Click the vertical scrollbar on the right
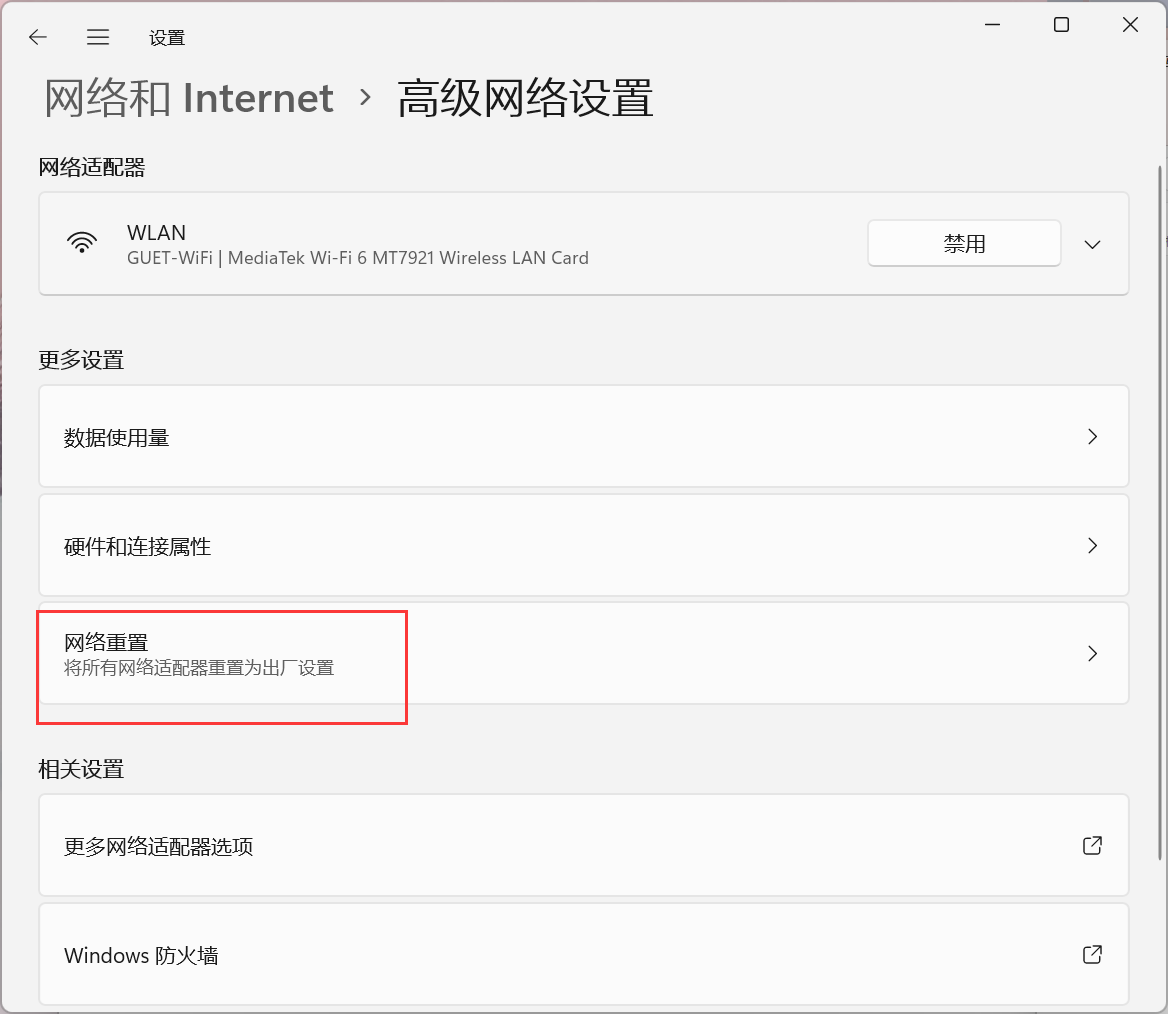The image size is (1168, 1014). pos(1160,513)
